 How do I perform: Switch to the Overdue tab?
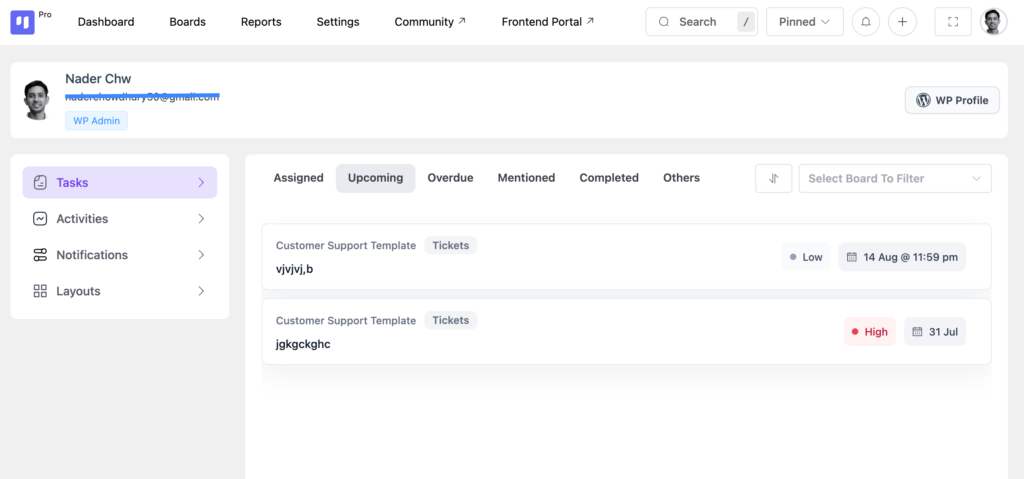451,178
